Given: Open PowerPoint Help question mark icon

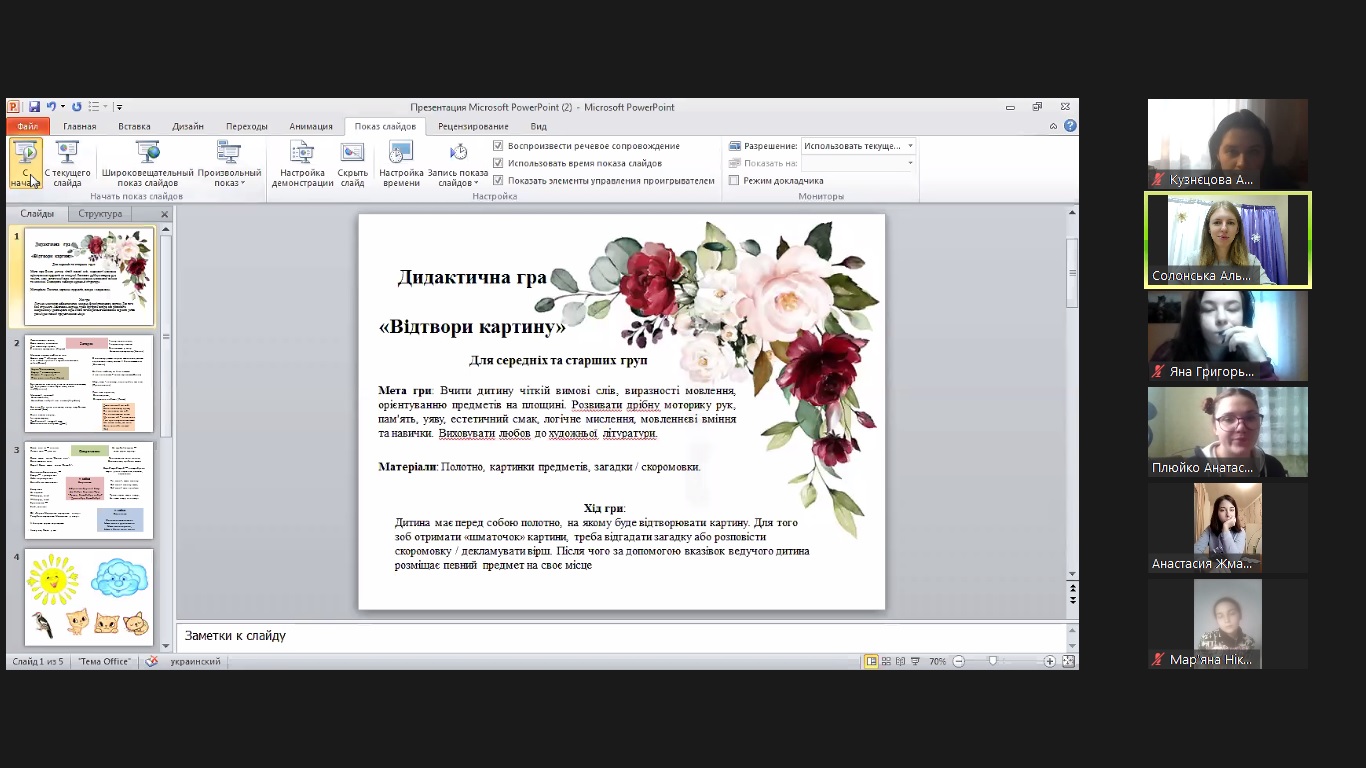Looking at the screenshot, I should tap(1070, 126).
